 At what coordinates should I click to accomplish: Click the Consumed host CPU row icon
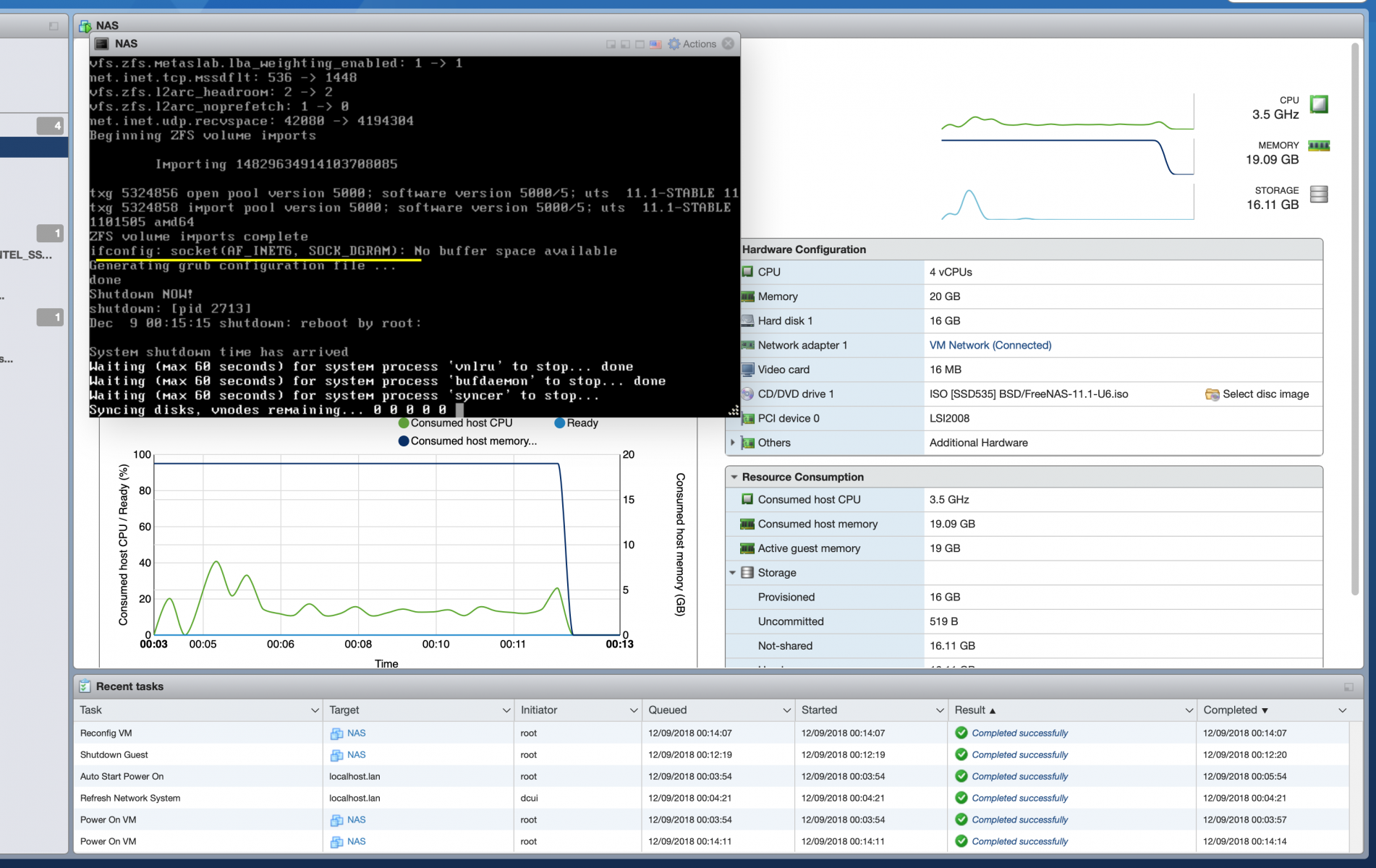pyautogui.click(x=747, y=500)
